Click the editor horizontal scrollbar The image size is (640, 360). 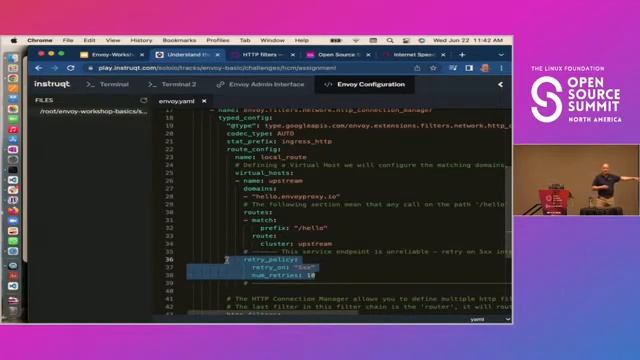(x=272, y=313)
